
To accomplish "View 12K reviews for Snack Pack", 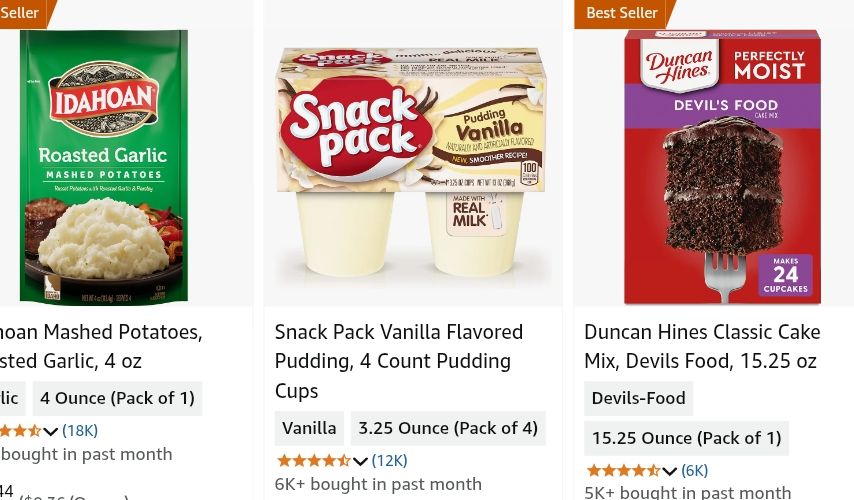I will 389,461.
